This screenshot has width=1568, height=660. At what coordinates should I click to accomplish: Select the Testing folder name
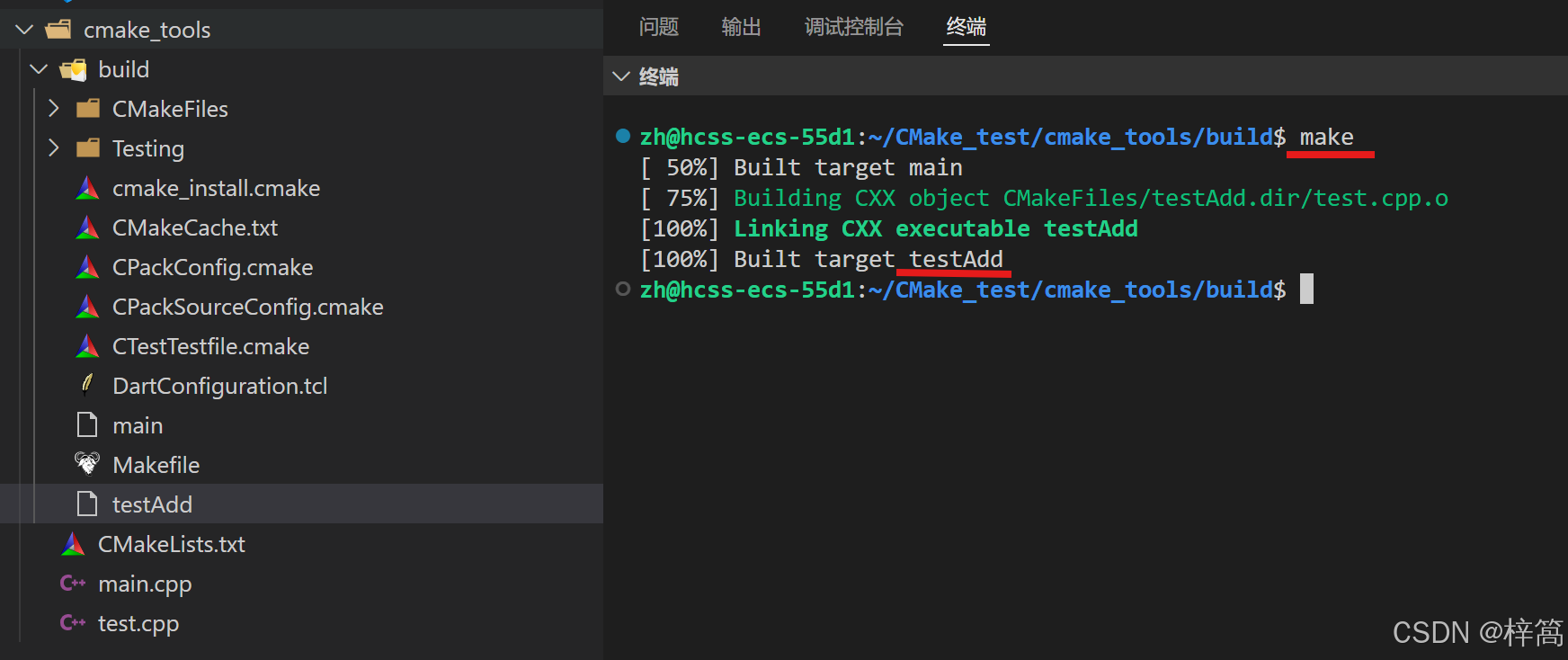coord(147,148)
